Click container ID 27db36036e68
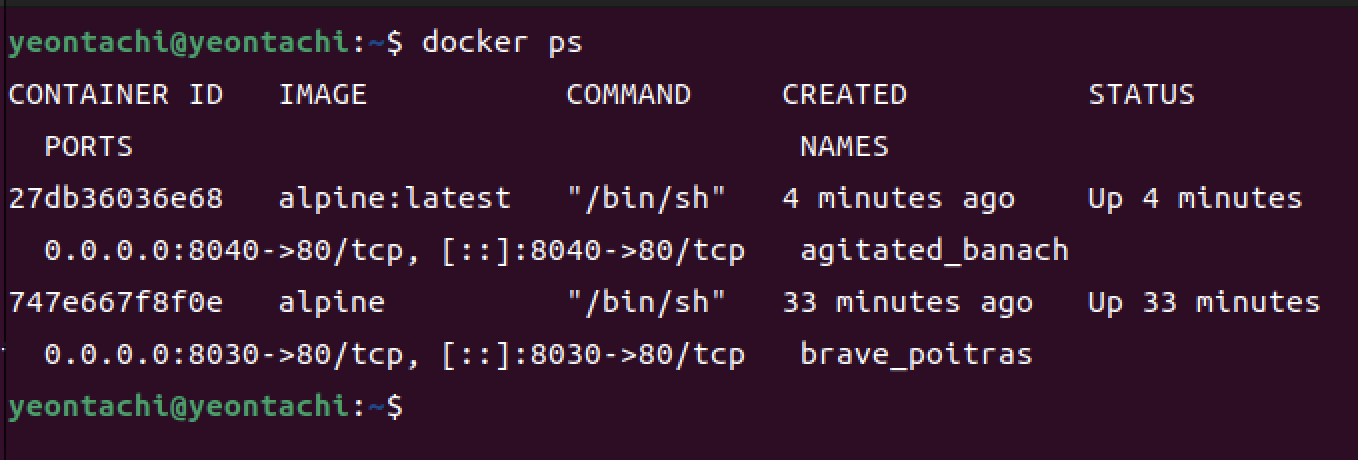Screen dimensions: 1358x460 [x=116, y=198]
